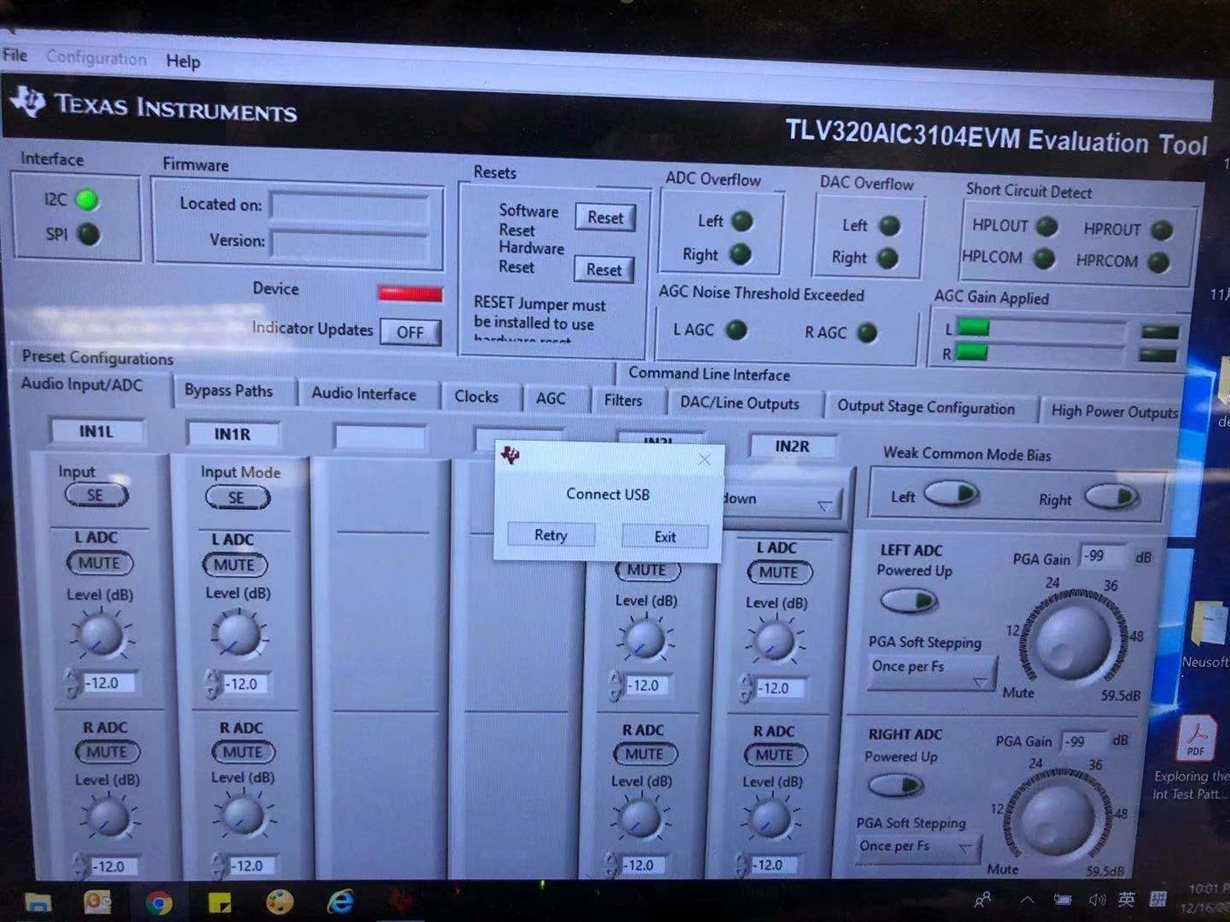The height and width of the screenshot is (922, 1230).
Task: Open the Command Line Interface tab
Action: pos(709,375)
